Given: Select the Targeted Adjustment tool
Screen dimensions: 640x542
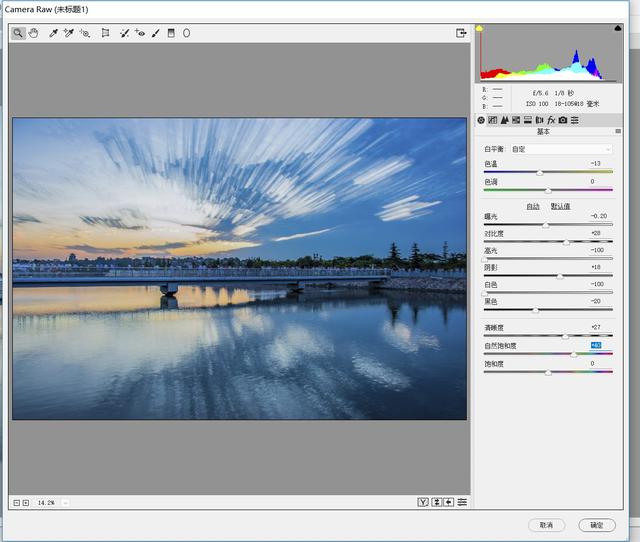Looking at the screenshot, I should click(x=84, y=33).
